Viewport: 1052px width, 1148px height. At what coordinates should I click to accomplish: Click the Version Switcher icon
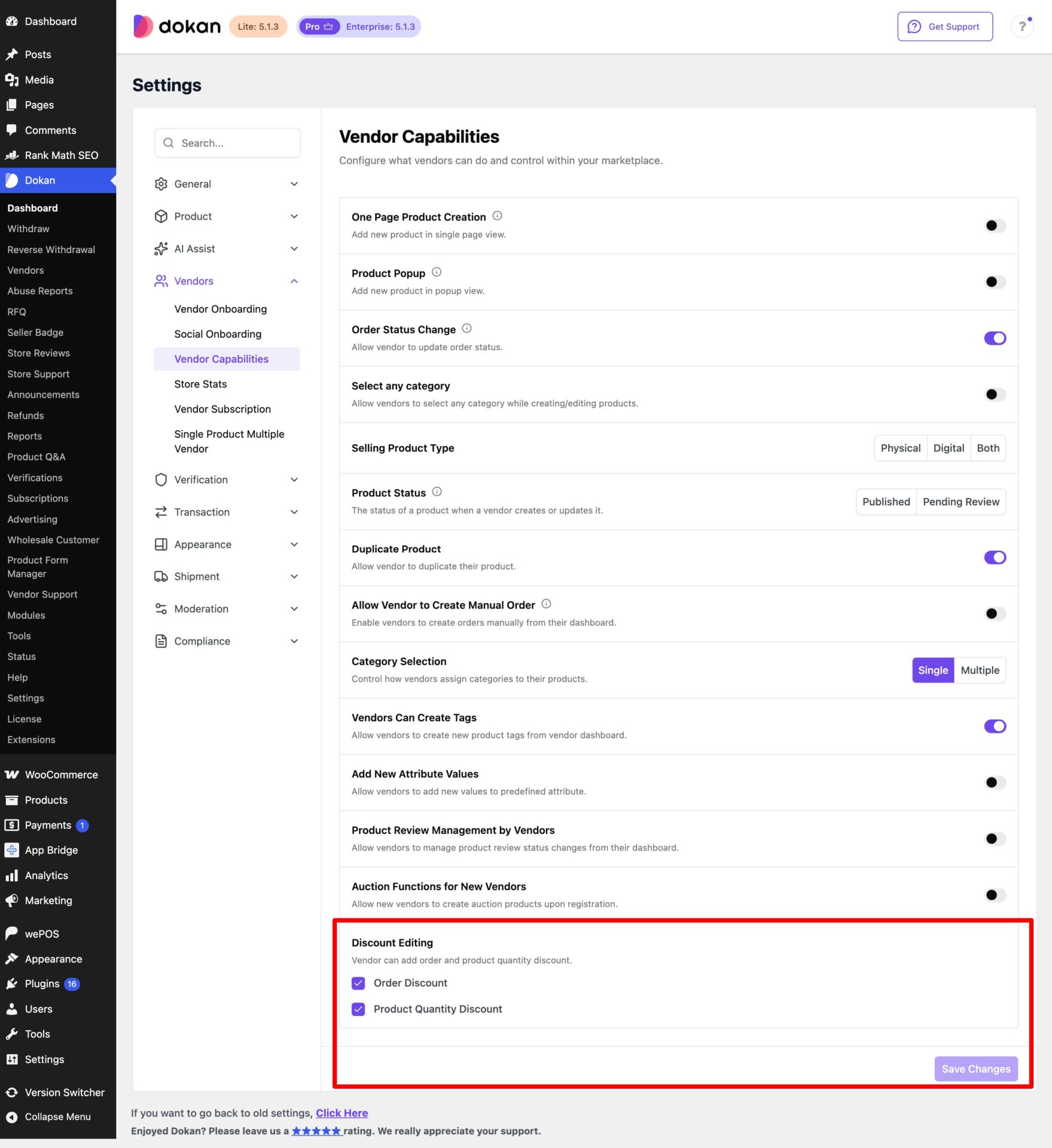[x=11, y=1092]
